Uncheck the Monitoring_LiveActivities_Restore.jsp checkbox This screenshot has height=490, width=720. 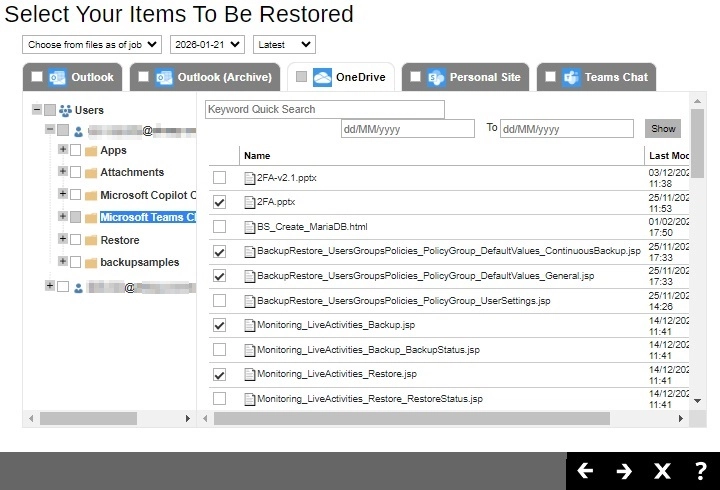coord(219,374)
